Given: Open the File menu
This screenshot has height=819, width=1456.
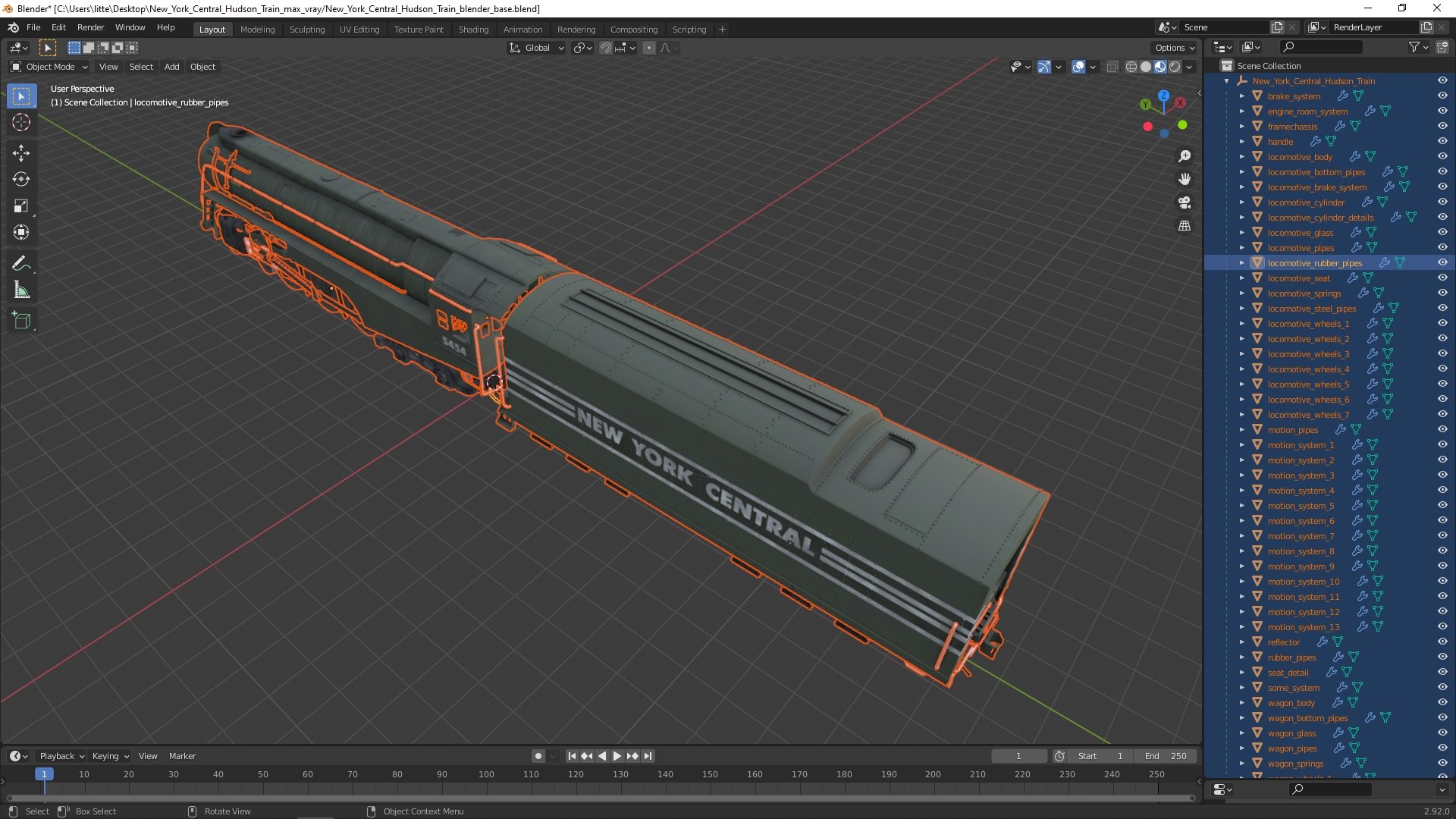Looking at the screenshot, I should [33, 27].
